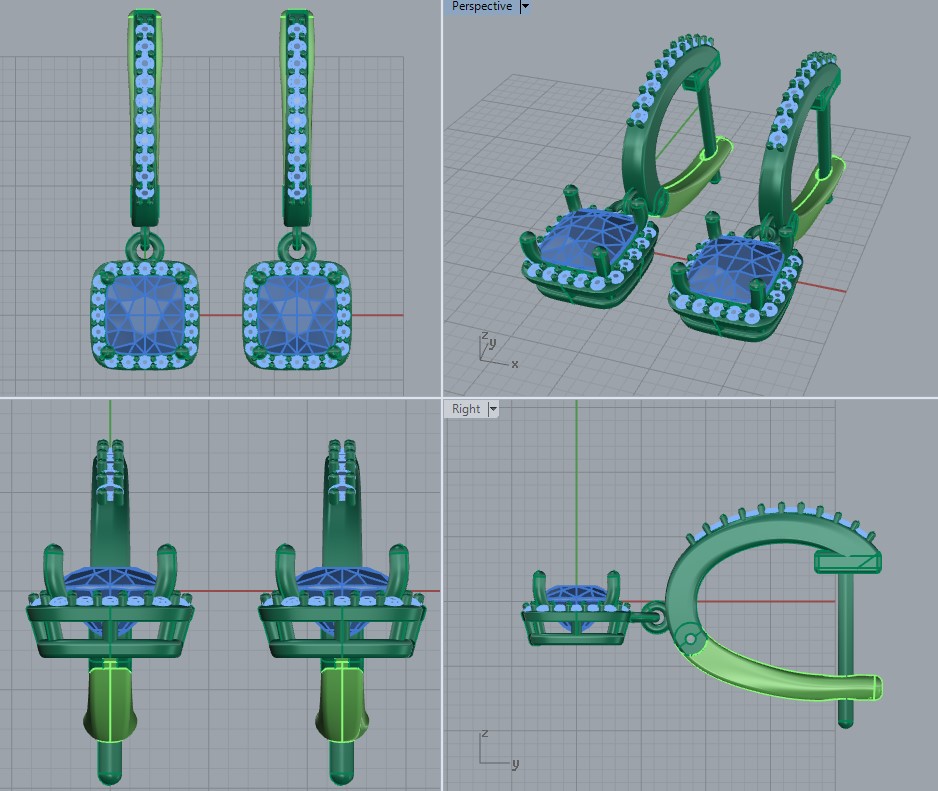Image resolution: width=938 pixels, height=791 pixels.
Task: Pick the right hoop's pavé stone strip, top-left view
Action: 297,110
